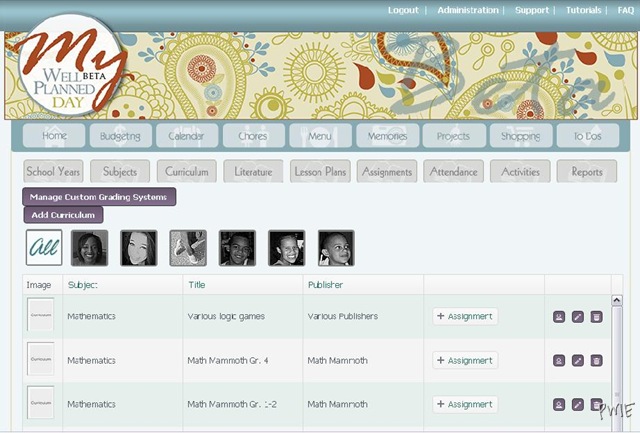Click the Logout link
Screen dimensions: 640x433
pos(403,10)
